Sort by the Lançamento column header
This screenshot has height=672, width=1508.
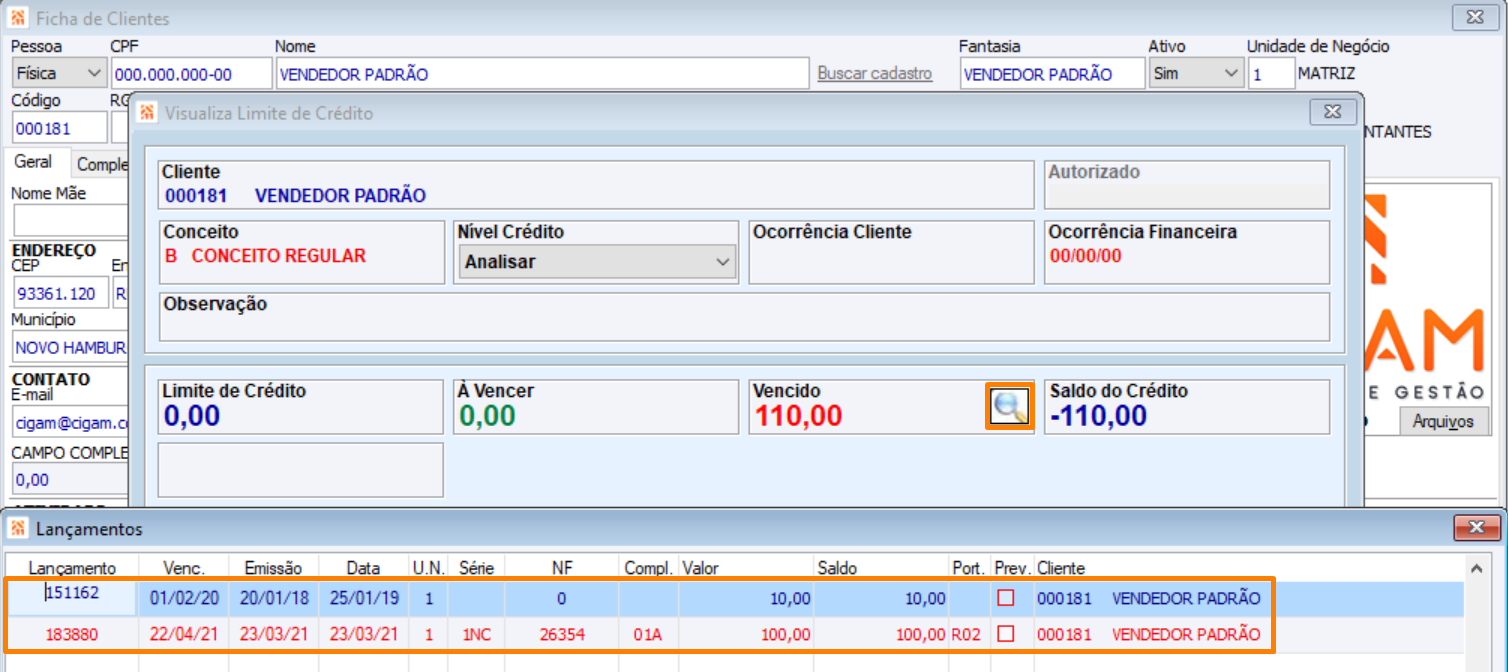click(x=72, y=568)
